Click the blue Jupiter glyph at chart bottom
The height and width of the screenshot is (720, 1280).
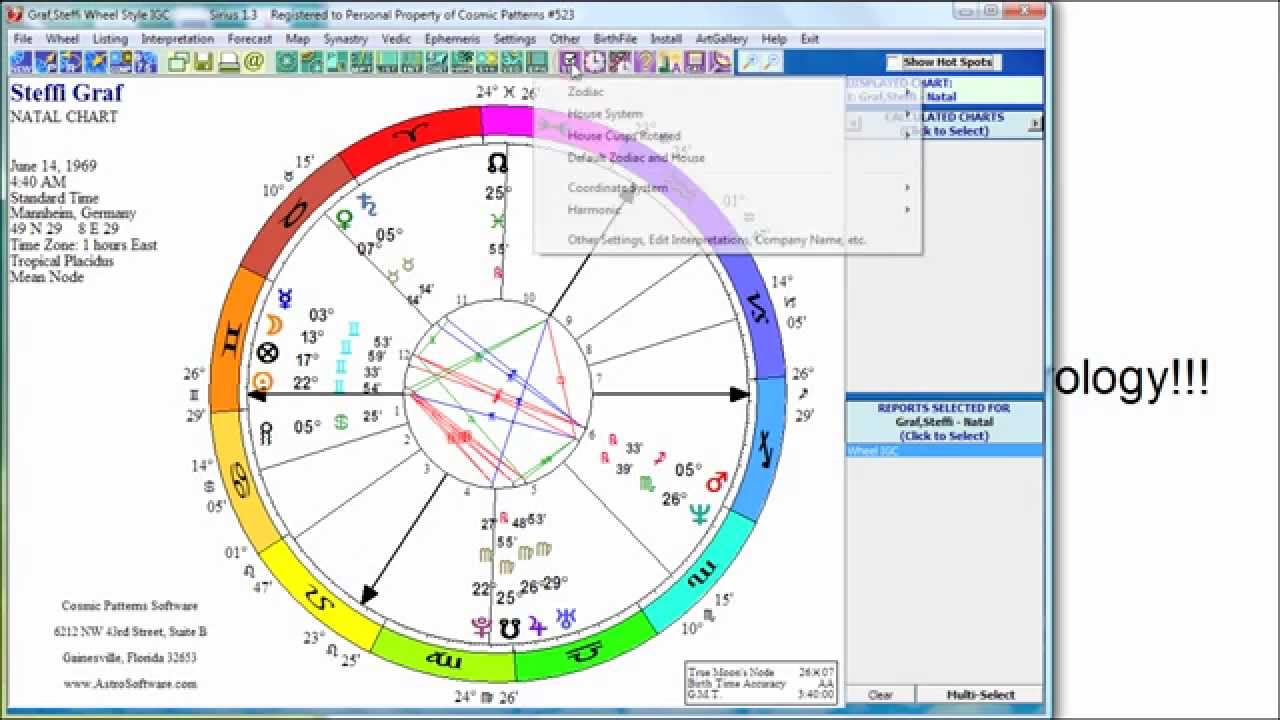(x=538, y=625)
